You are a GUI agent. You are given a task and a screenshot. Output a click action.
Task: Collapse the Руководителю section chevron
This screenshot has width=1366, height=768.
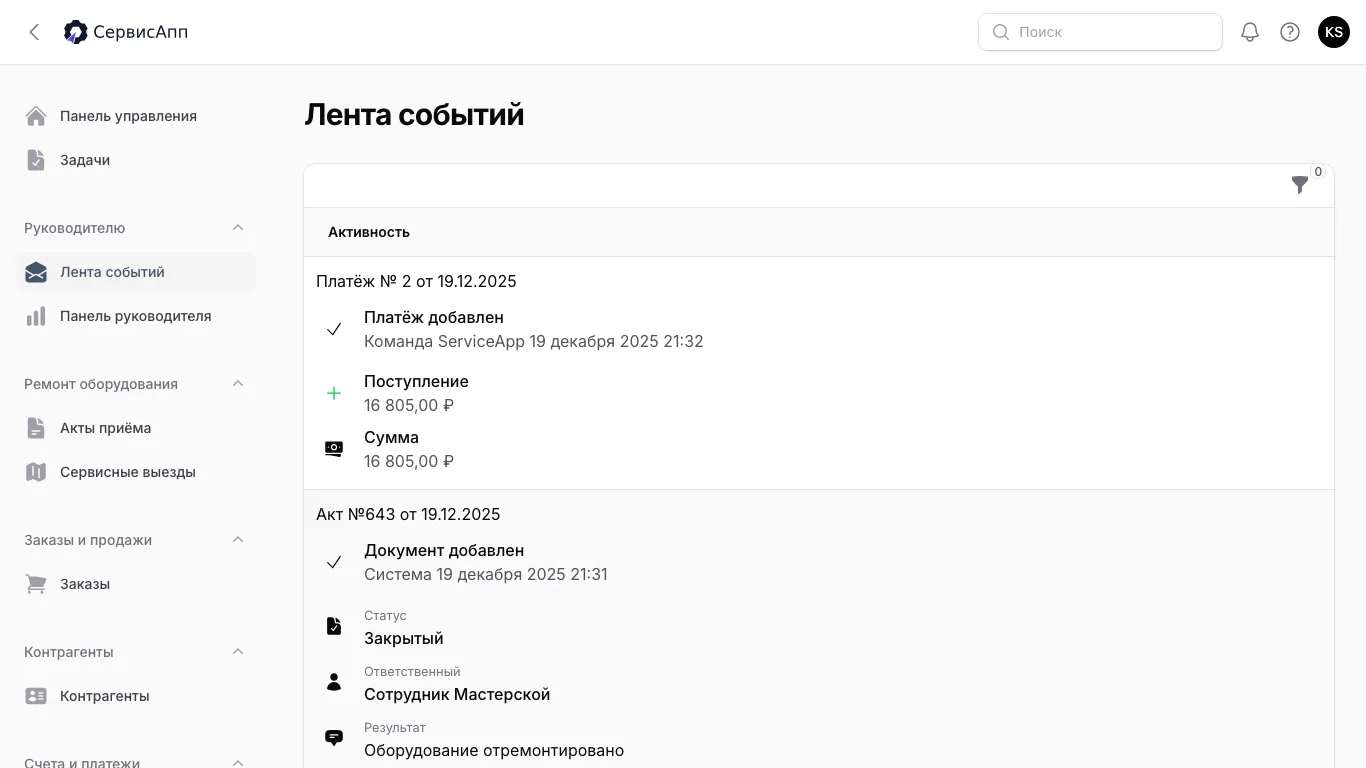238,228
